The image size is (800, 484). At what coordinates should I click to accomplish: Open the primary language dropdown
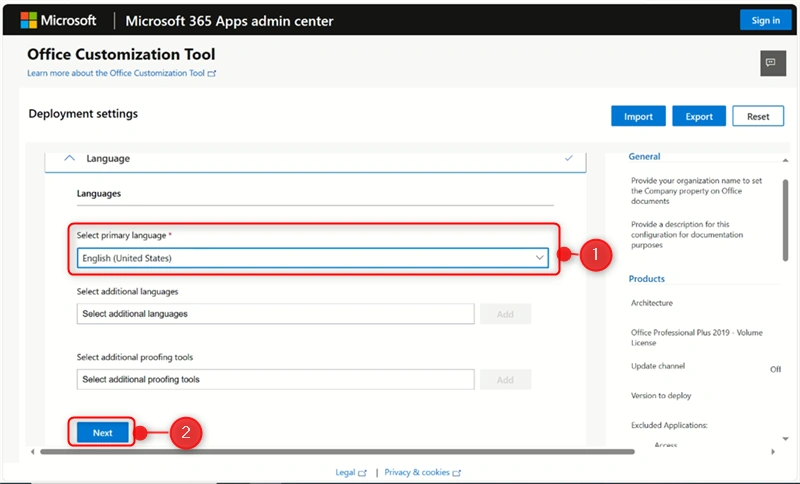coord(313,258)
